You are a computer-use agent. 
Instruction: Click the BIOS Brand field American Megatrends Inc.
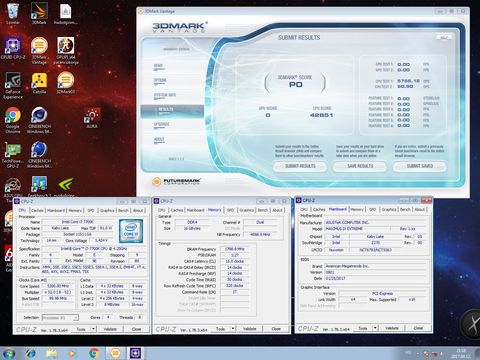[x=375, y=266]
